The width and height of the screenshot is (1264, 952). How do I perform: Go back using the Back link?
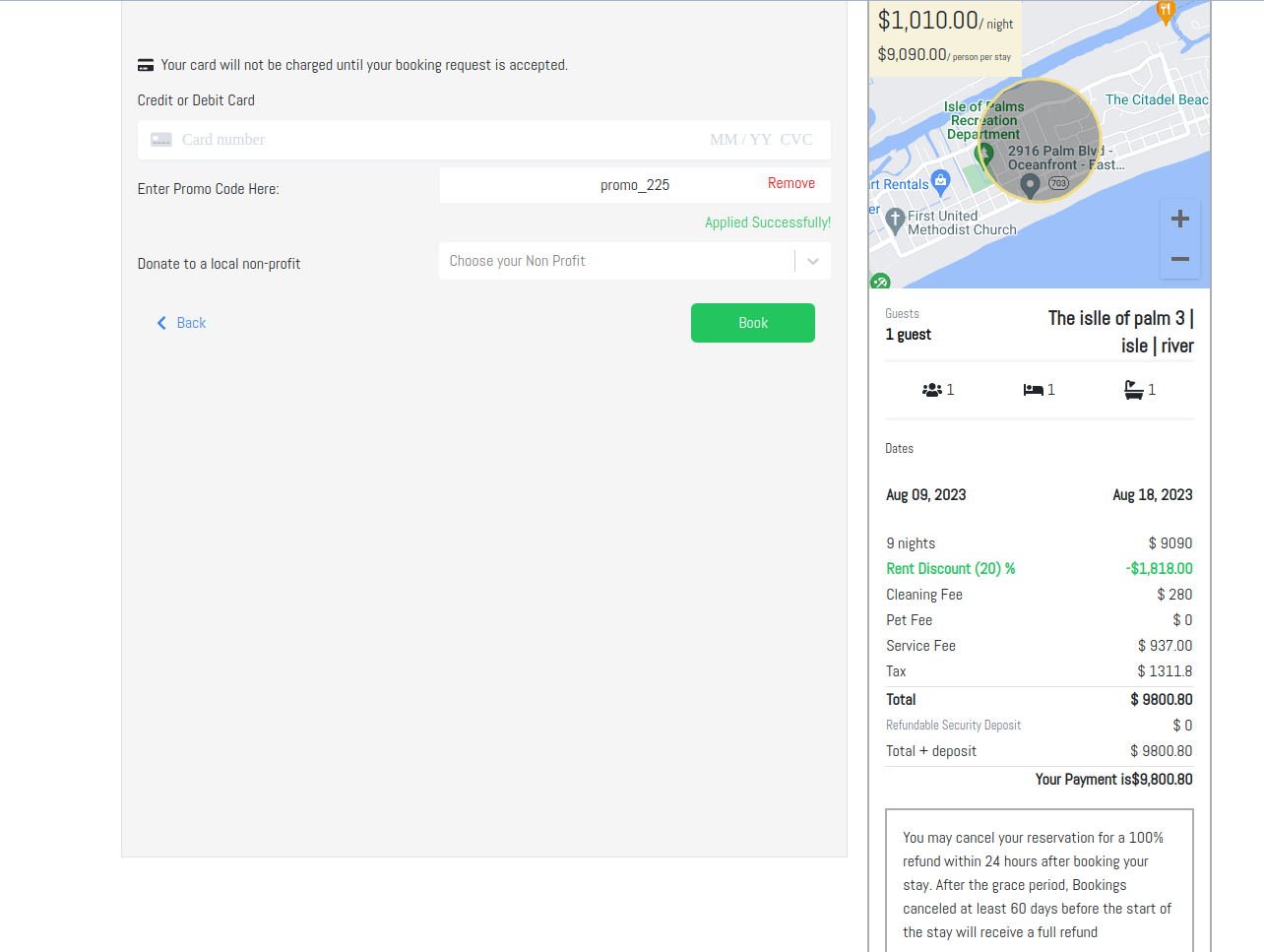182,323
